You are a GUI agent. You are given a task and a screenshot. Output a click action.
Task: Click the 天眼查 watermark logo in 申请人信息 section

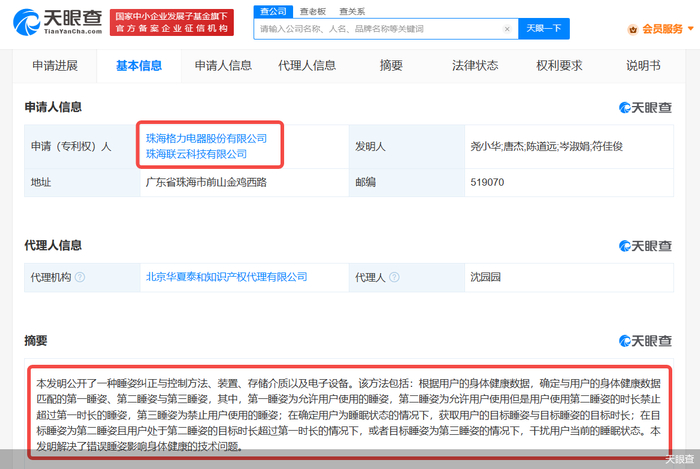pos(645,108)
